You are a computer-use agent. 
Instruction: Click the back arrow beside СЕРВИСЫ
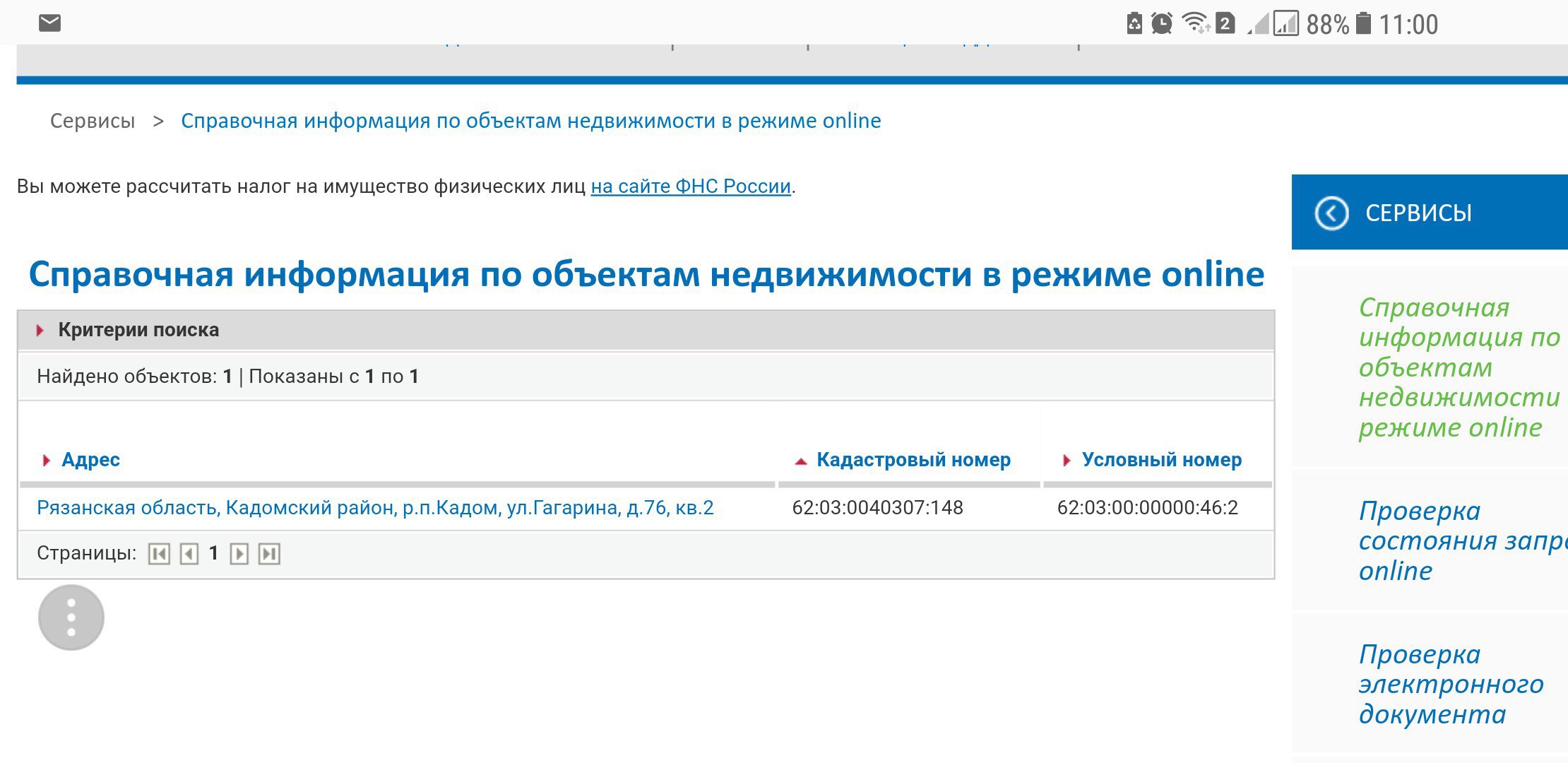(1331, 213)
